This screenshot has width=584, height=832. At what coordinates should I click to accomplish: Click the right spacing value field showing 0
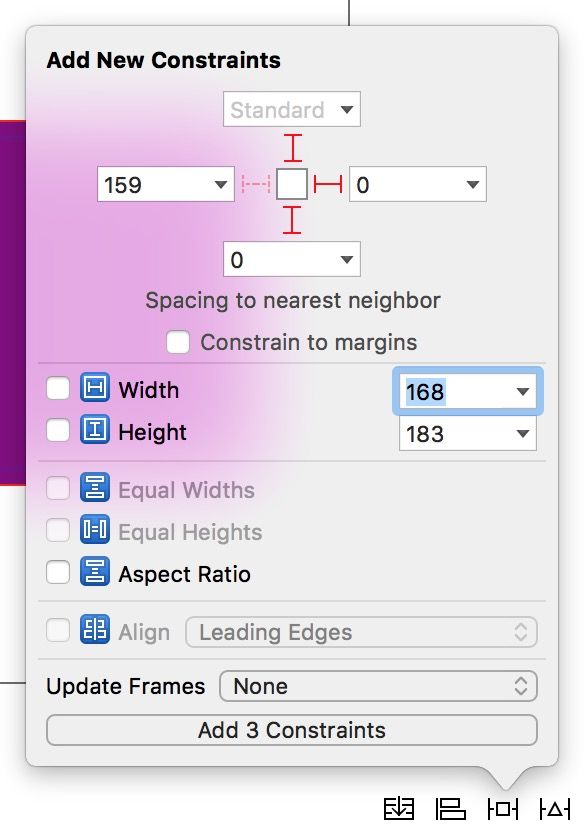pyautogui.click(x=417, y=184)
